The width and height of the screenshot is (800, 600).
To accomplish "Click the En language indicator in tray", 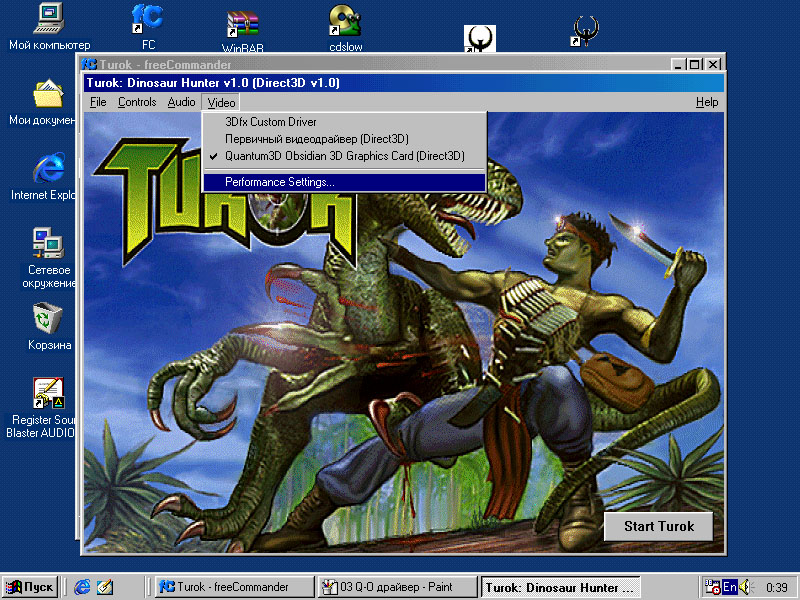I will [x=730, y=587].
